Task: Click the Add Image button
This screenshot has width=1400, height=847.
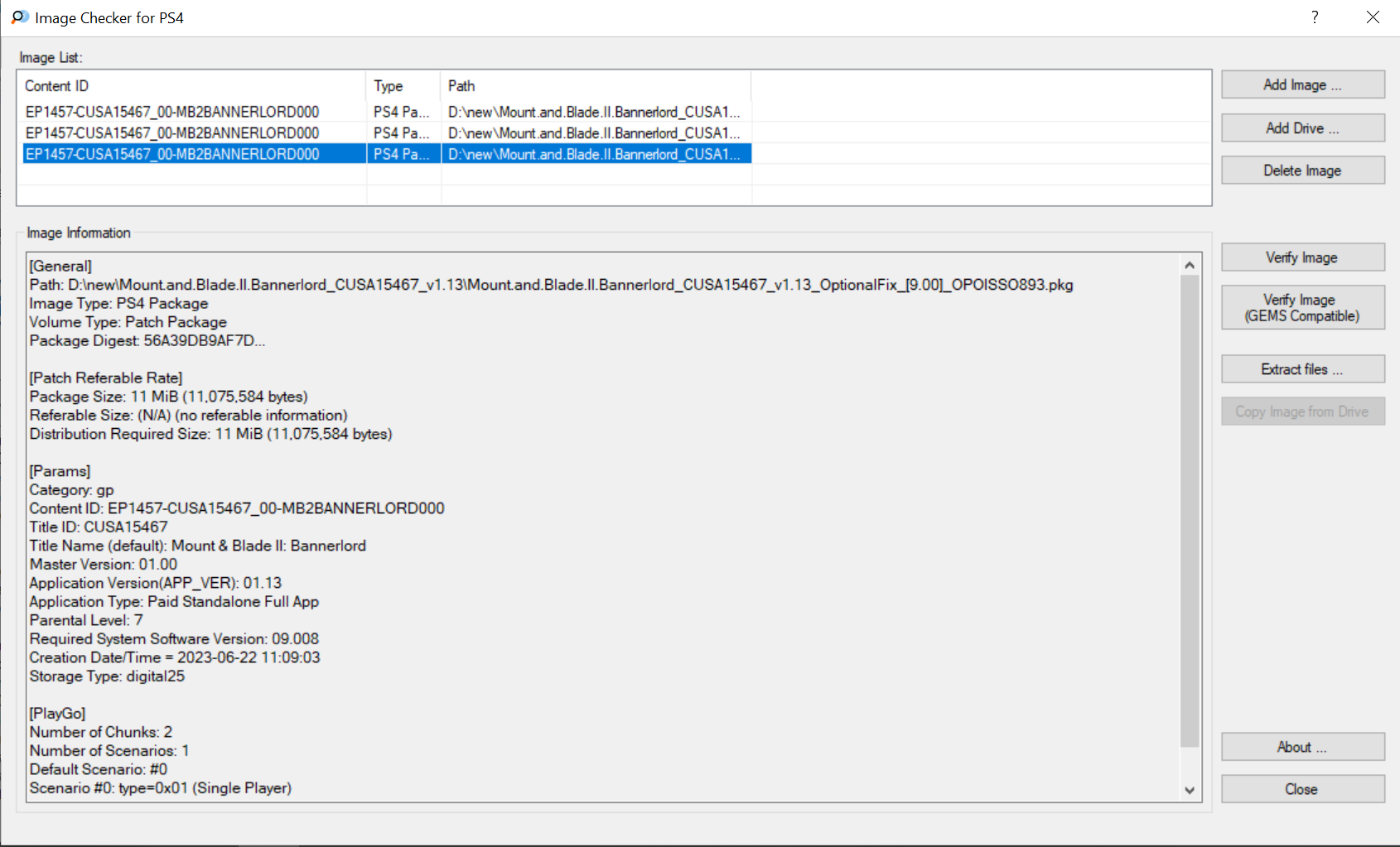Action: point(1302,84)
